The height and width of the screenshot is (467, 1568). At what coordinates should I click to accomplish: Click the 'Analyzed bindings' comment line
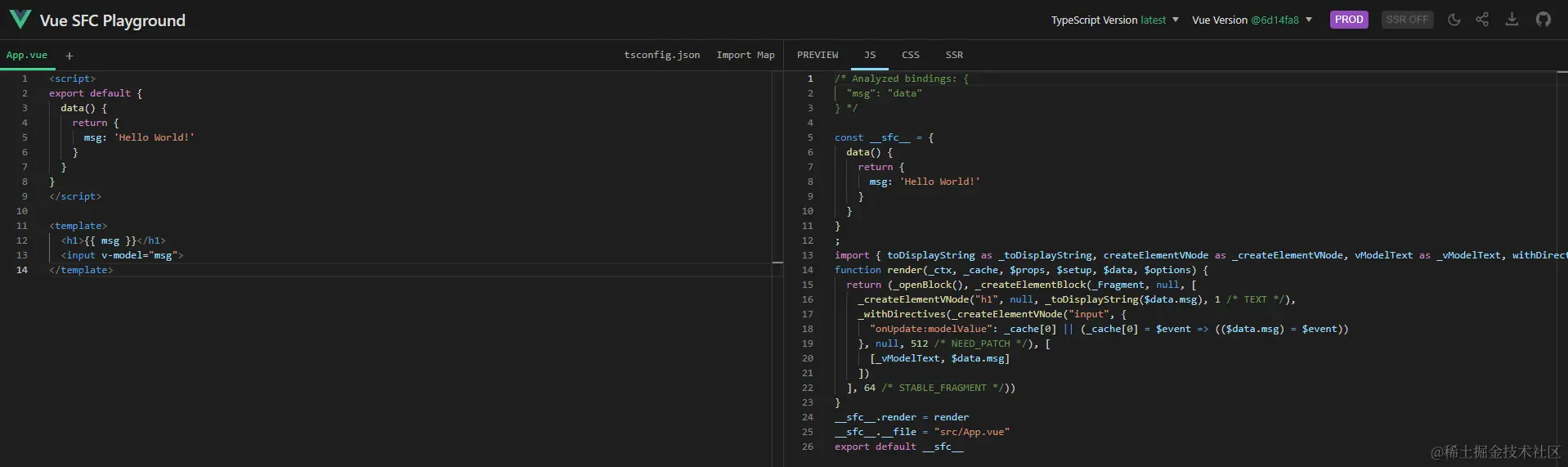pos(902,79)
